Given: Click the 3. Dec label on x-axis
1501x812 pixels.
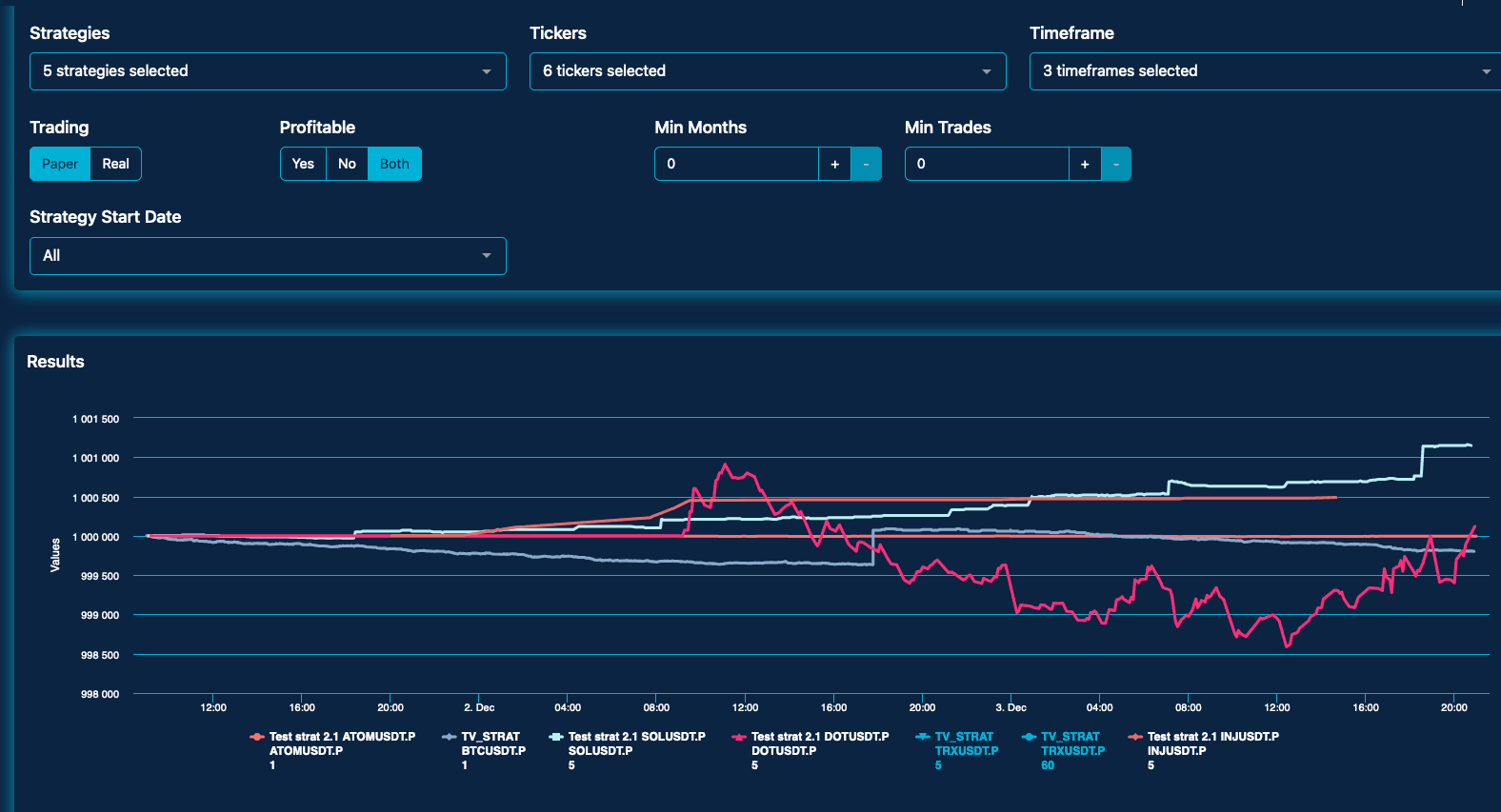Looking at the screenshot, I should tap(1011, 707).
